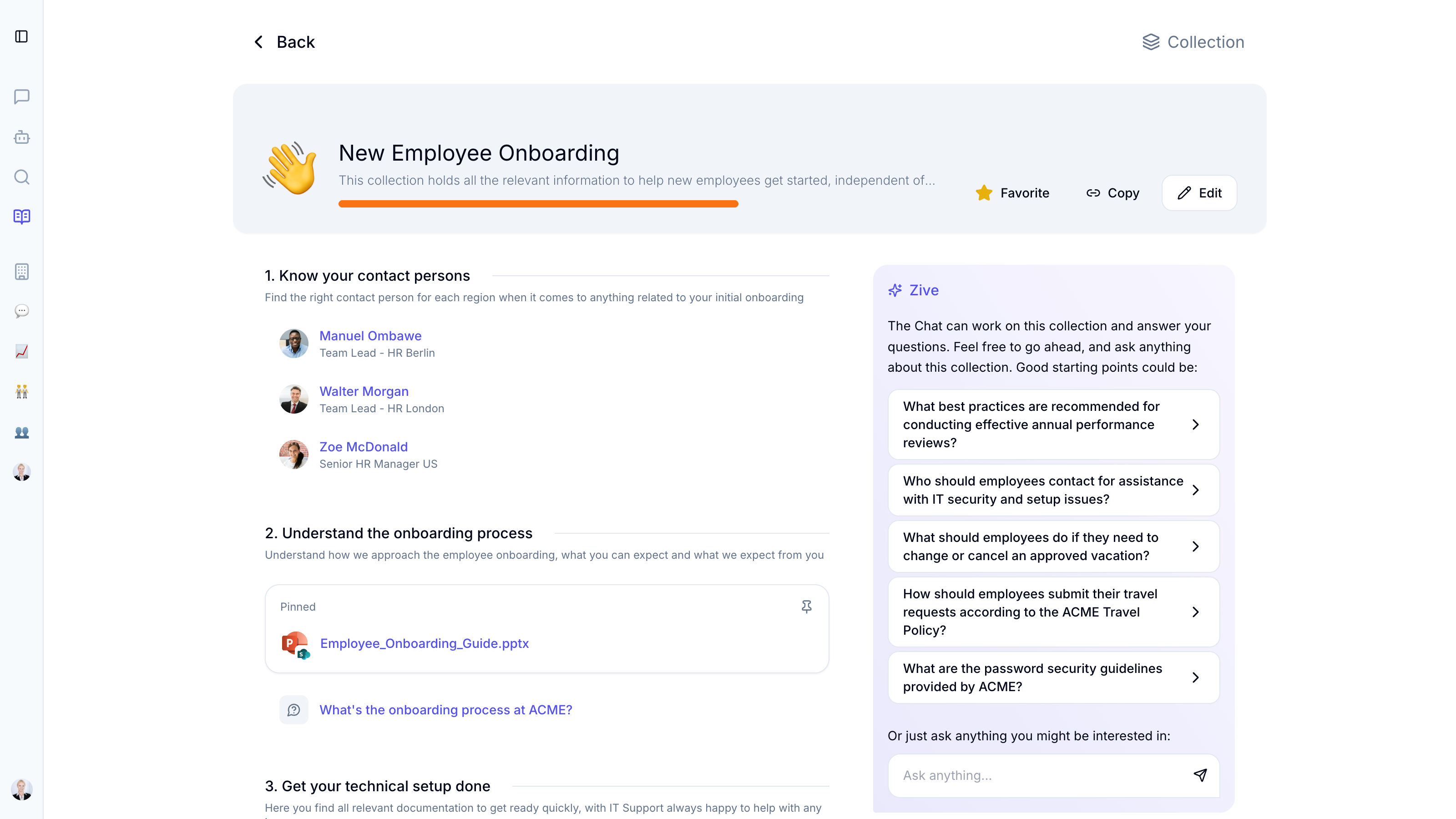Unpin the pinned onboarding guide
The image size is (1456, 819).
pyautogui.click(x=807, y=607)
